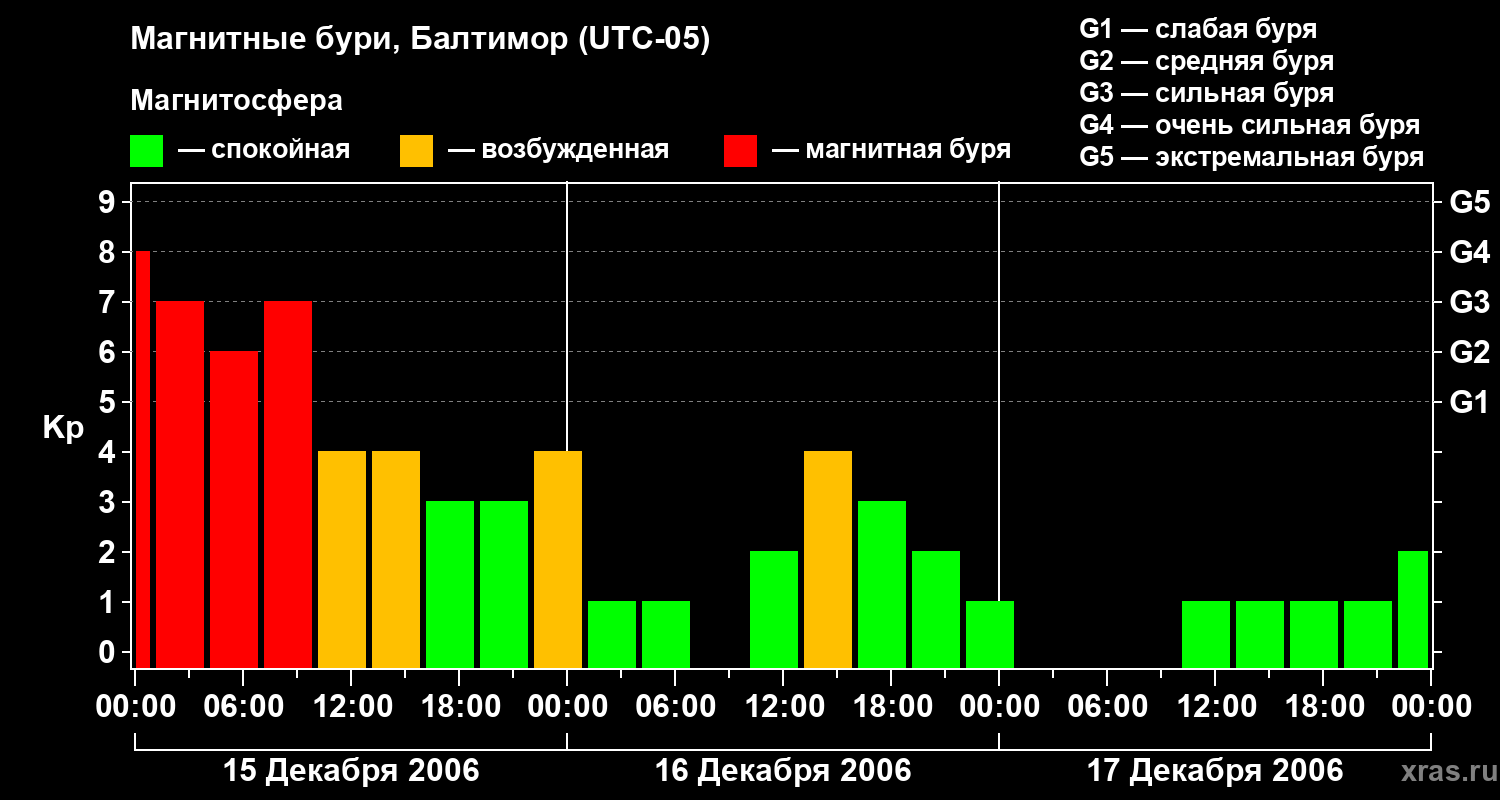
Task: Click the green Kp 3 bar on 16 December
Action: click(x=882, y=584)
